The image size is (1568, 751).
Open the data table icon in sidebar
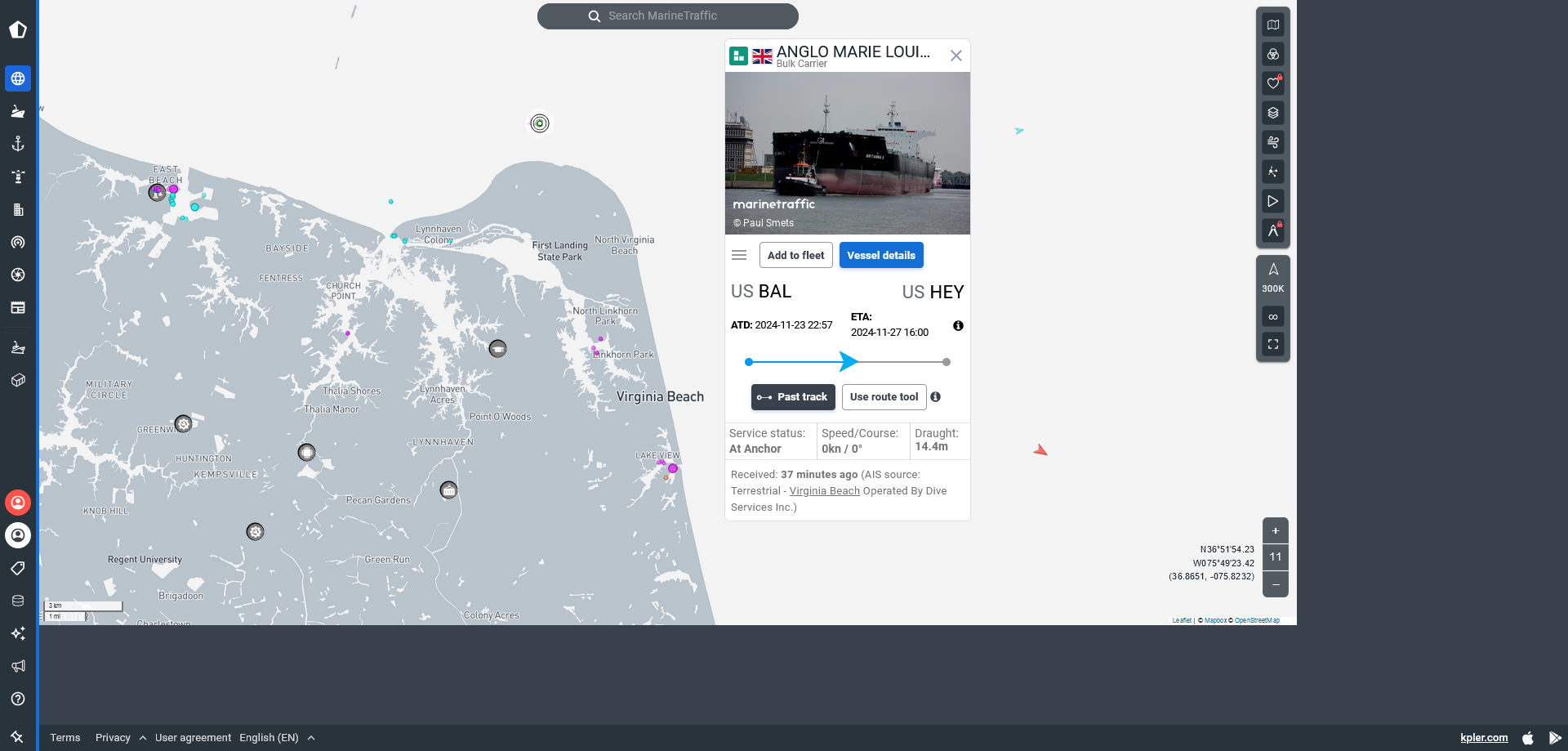click(x=18, y=307)
